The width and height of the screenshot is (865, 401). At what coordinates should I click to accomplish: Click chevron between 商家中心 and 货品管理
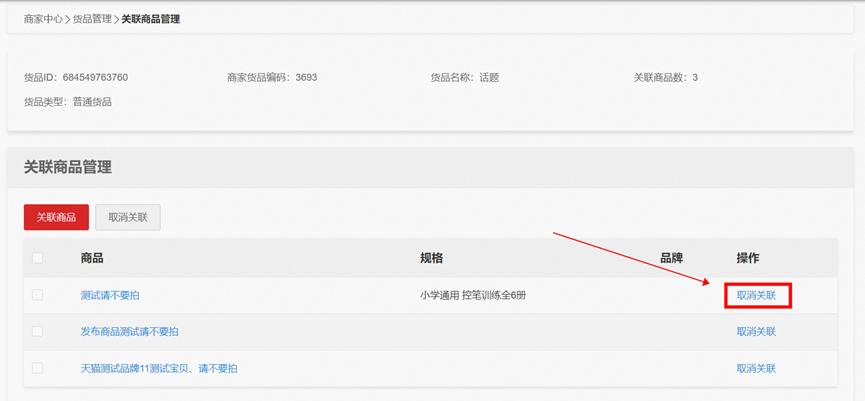(68, 20)
